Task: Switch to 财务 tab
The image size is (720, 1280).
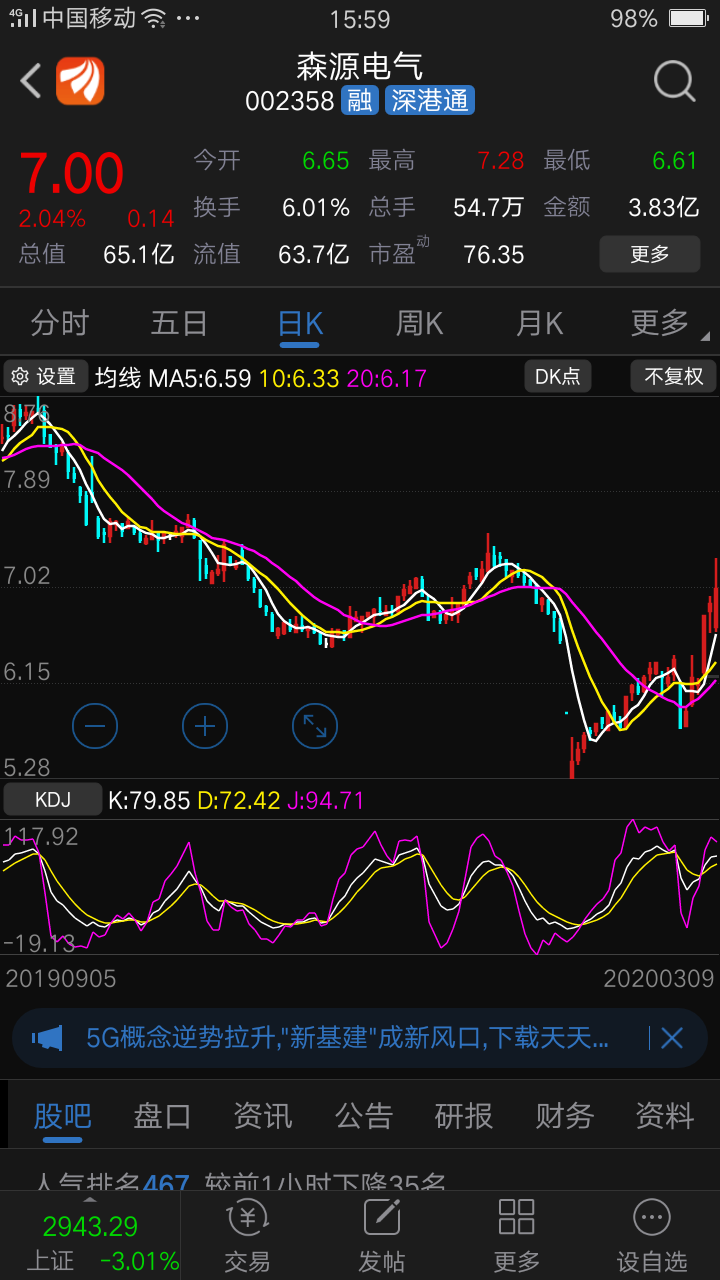Action: (564, 1115)
